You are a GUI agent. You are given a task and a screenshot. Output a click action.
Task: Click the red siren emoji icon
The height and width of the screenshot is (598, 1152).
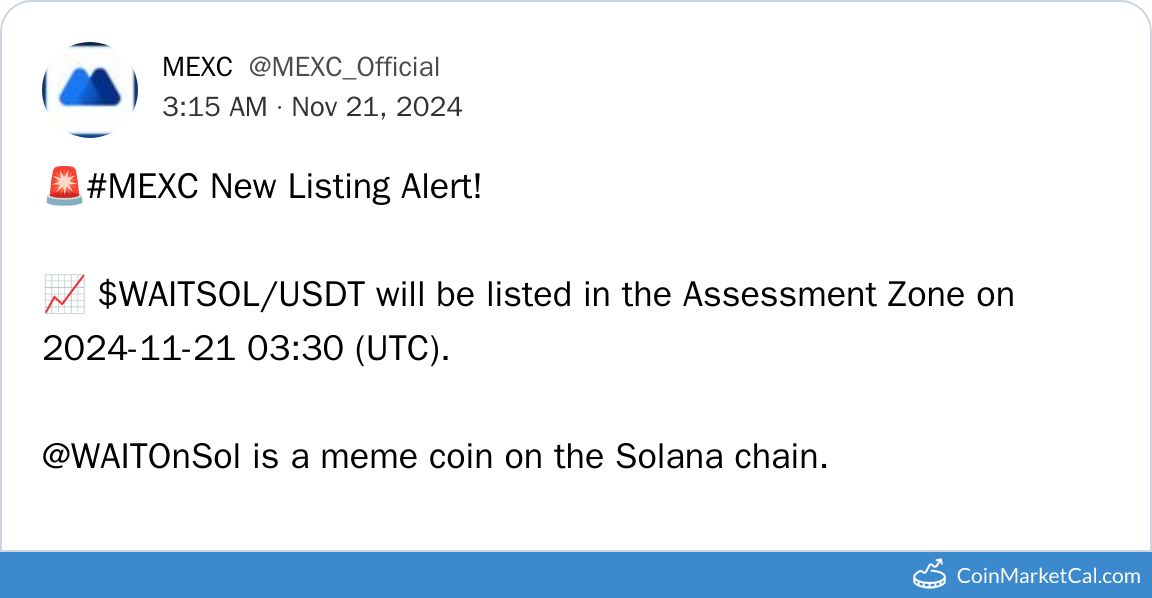point(64,187)
